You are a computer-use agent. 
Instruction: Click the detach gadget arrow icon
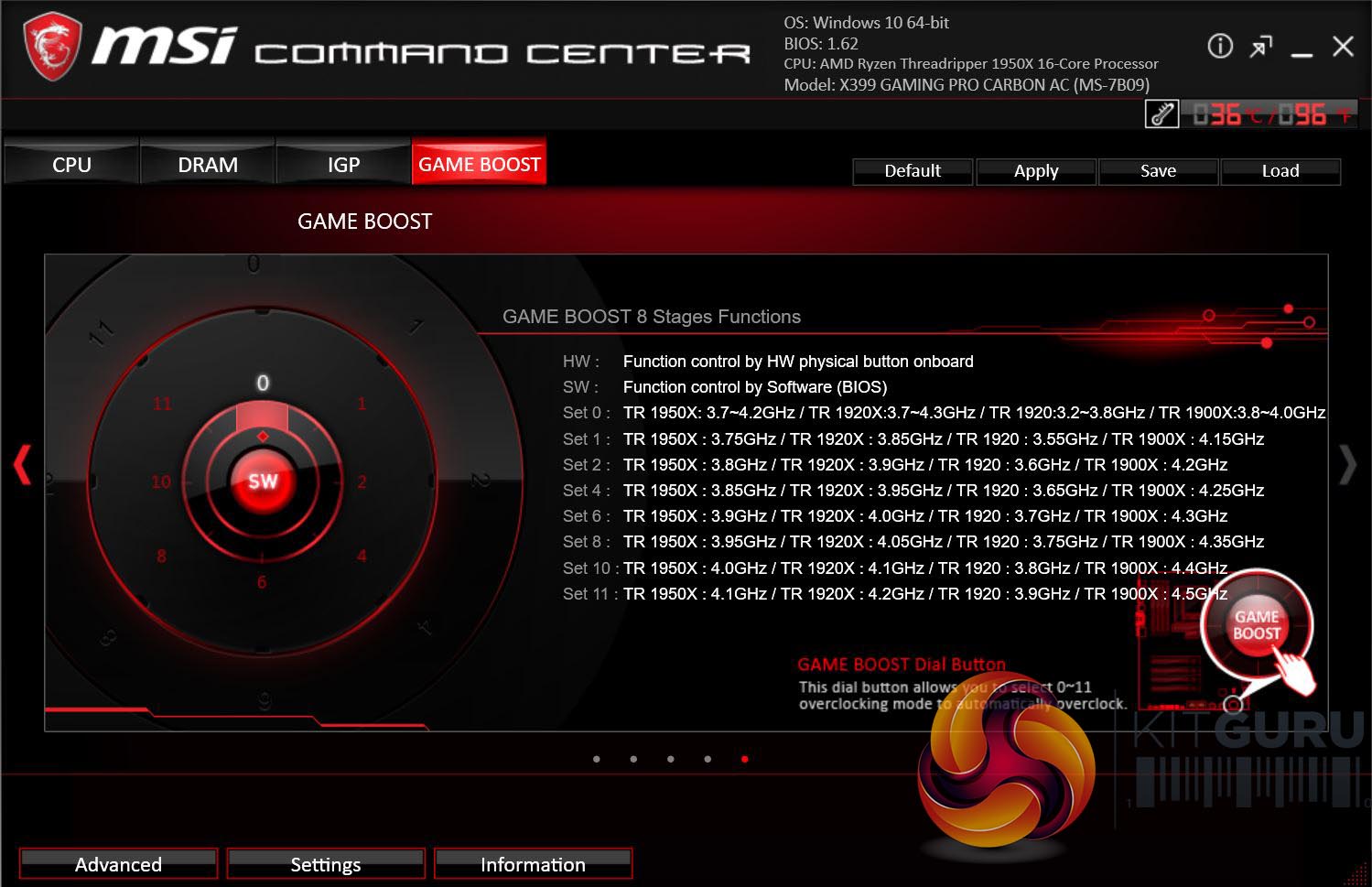[x=1261, y=46]
